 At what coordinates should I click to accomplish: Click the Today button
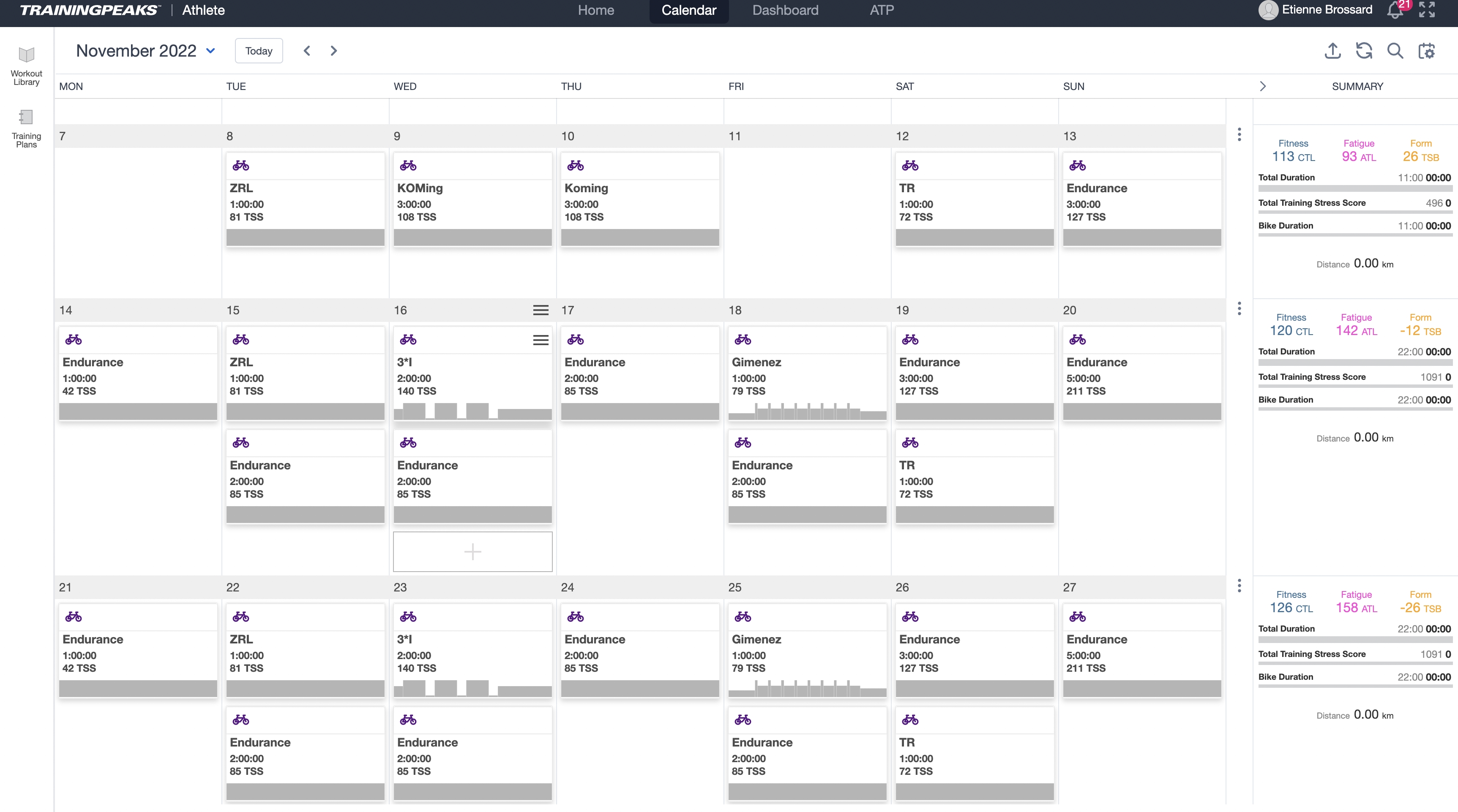(x=259, y=51)
